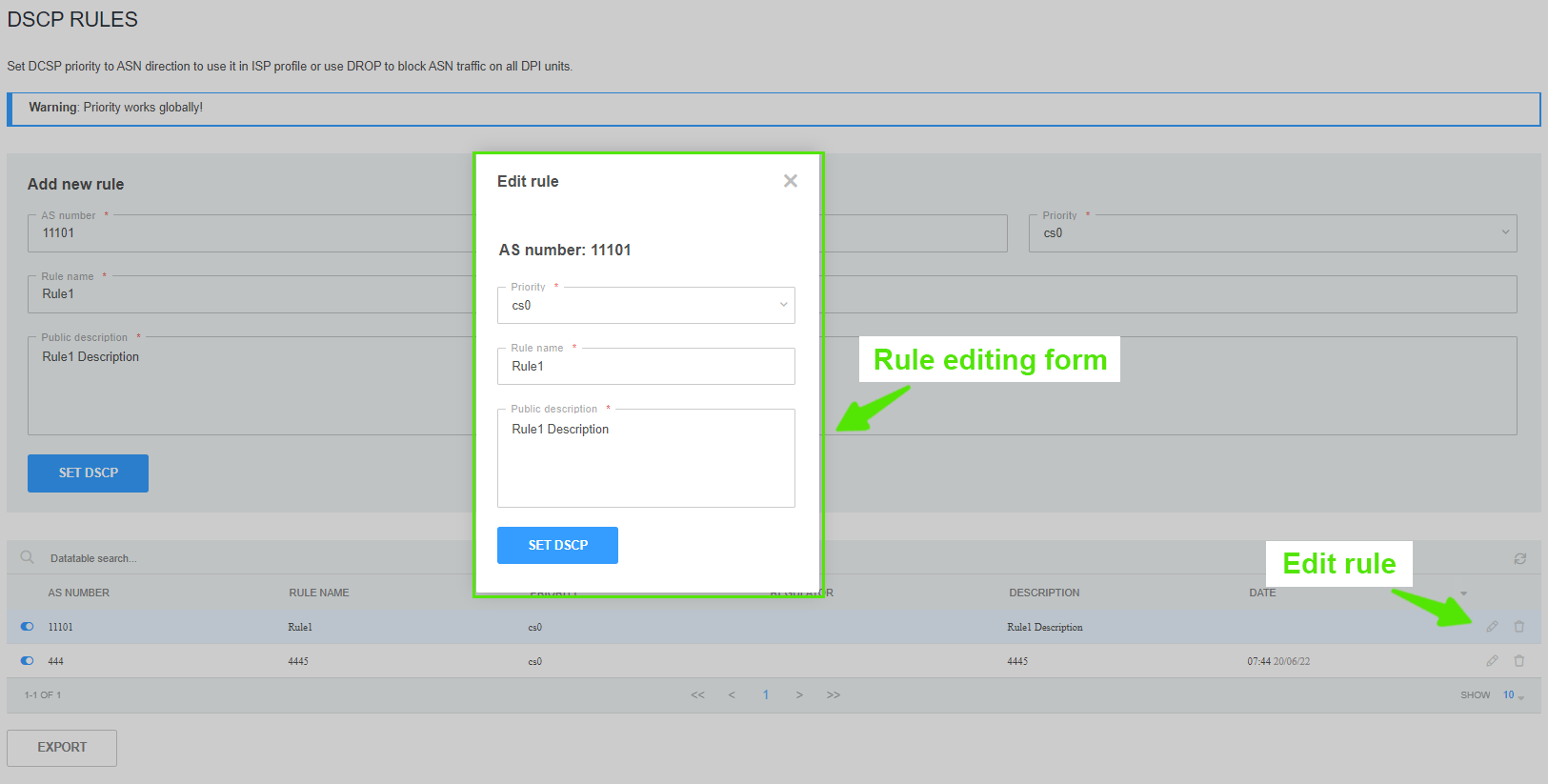The width and height of the screenshot is (1548, 784).
Task: Go to the last page of results
Action: [x=834, y=695]
